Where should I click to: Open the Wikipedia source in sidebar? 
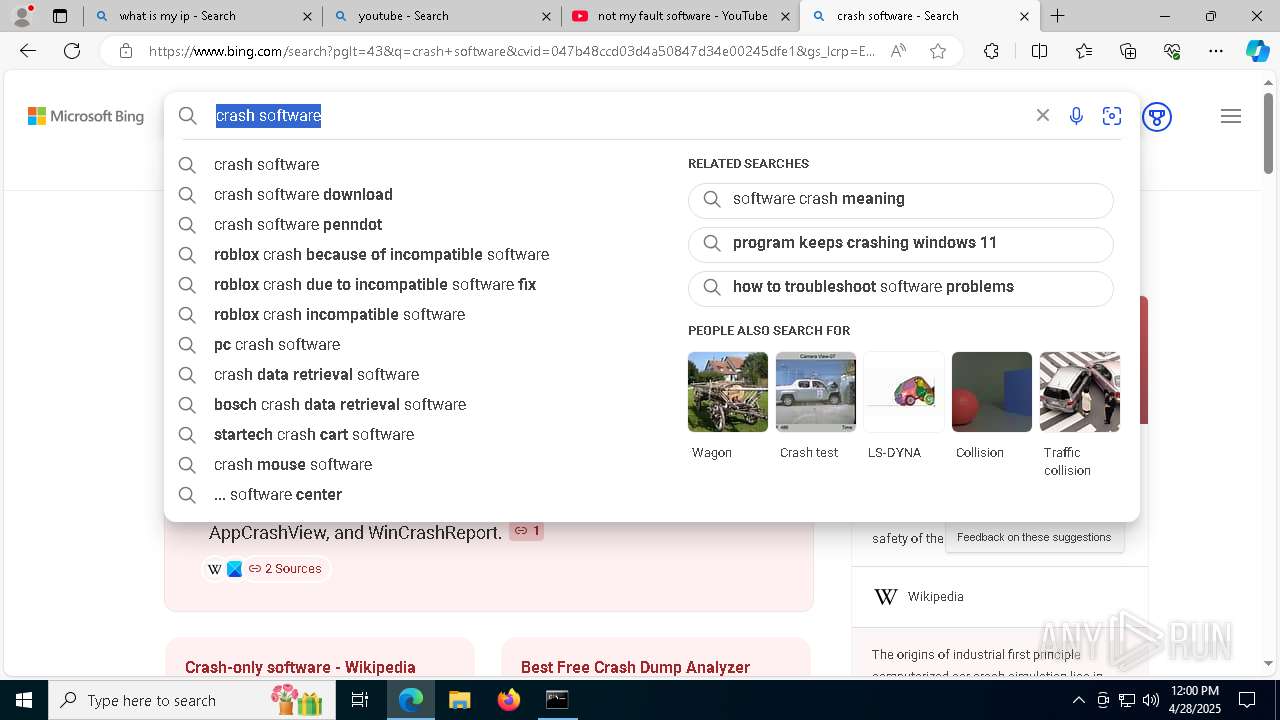point(935,597)
